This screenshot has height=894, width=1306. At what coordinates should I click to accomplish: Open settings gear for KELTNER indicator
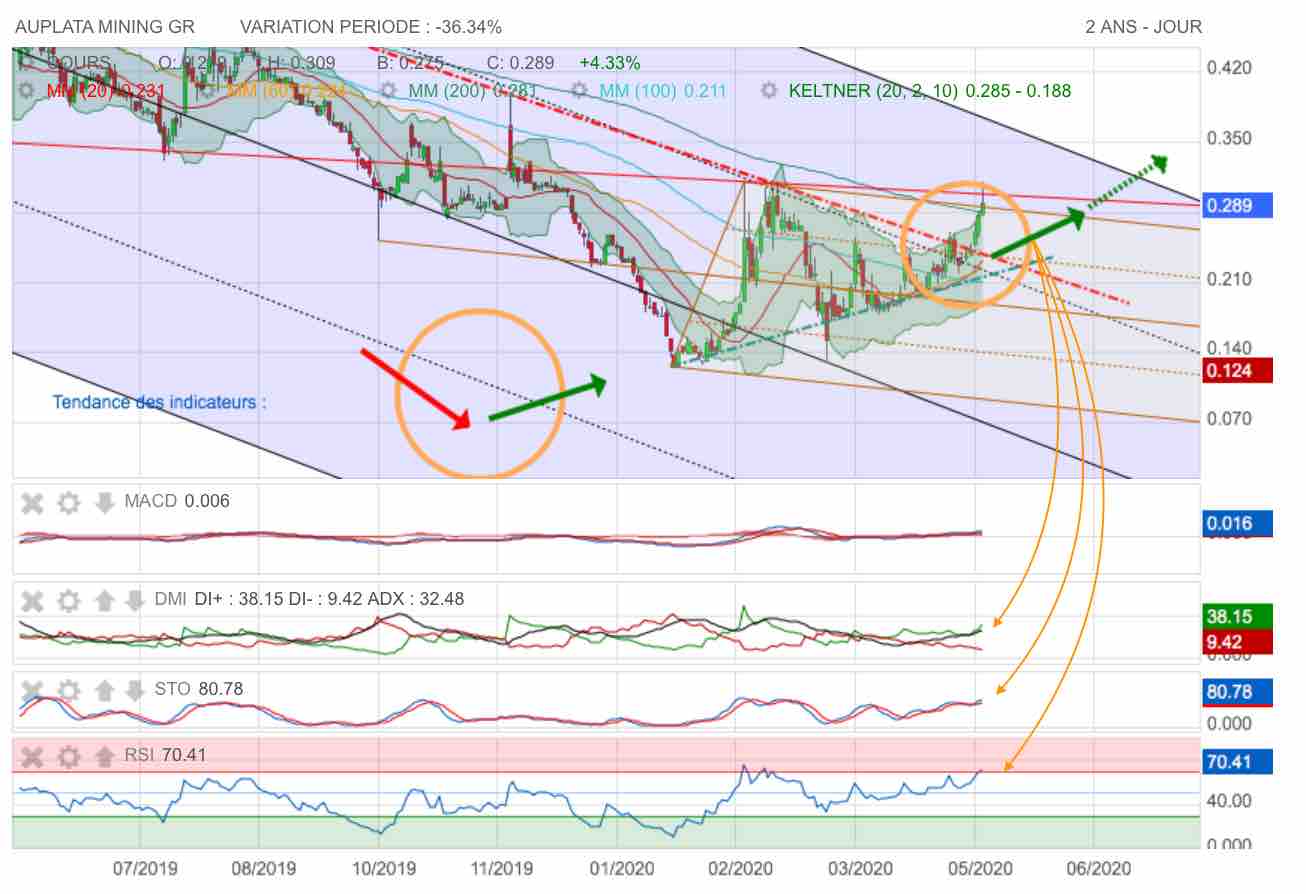(769, 91)
